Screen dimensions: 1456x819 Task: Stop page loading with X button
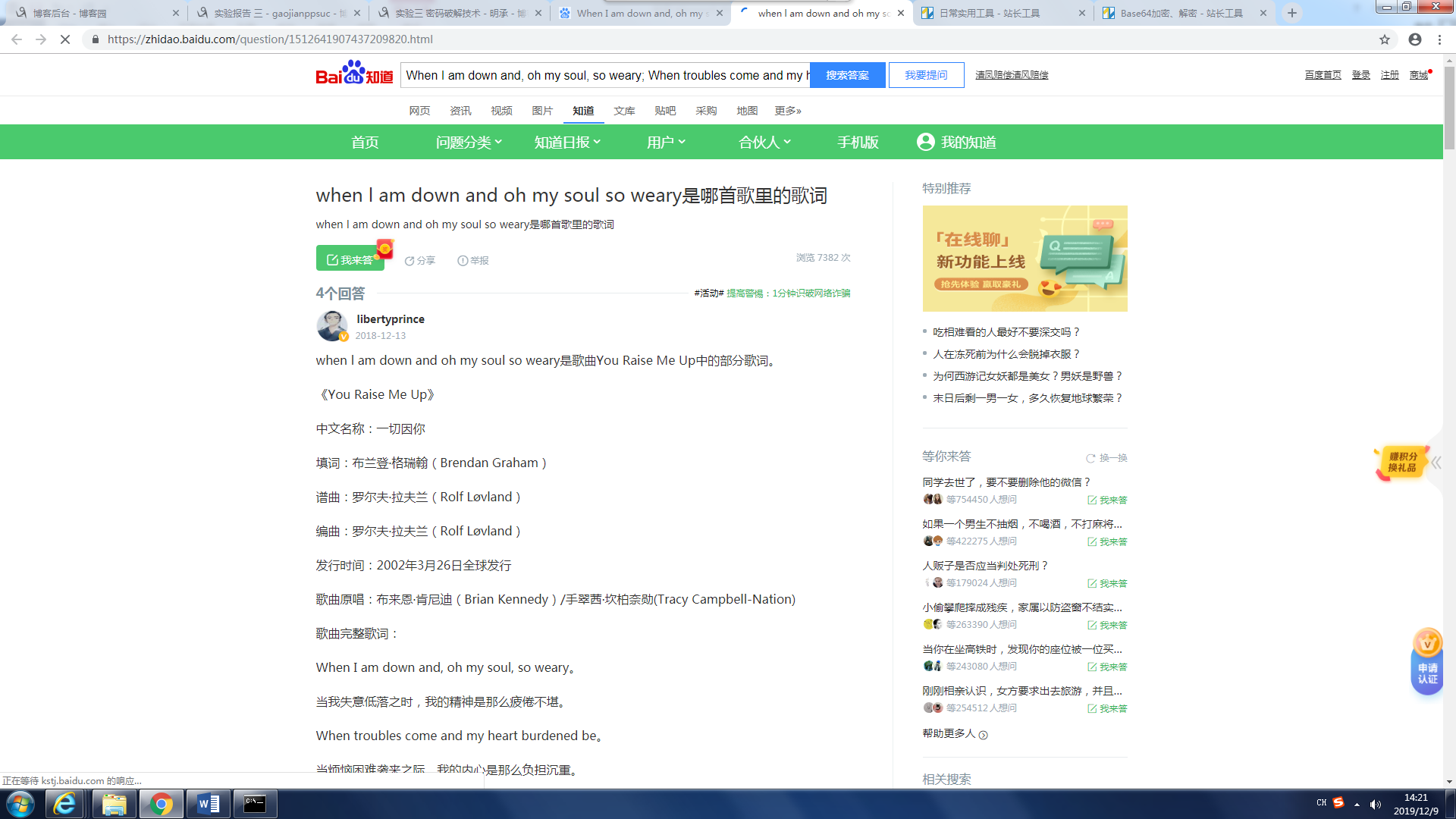tap(65, 39)
